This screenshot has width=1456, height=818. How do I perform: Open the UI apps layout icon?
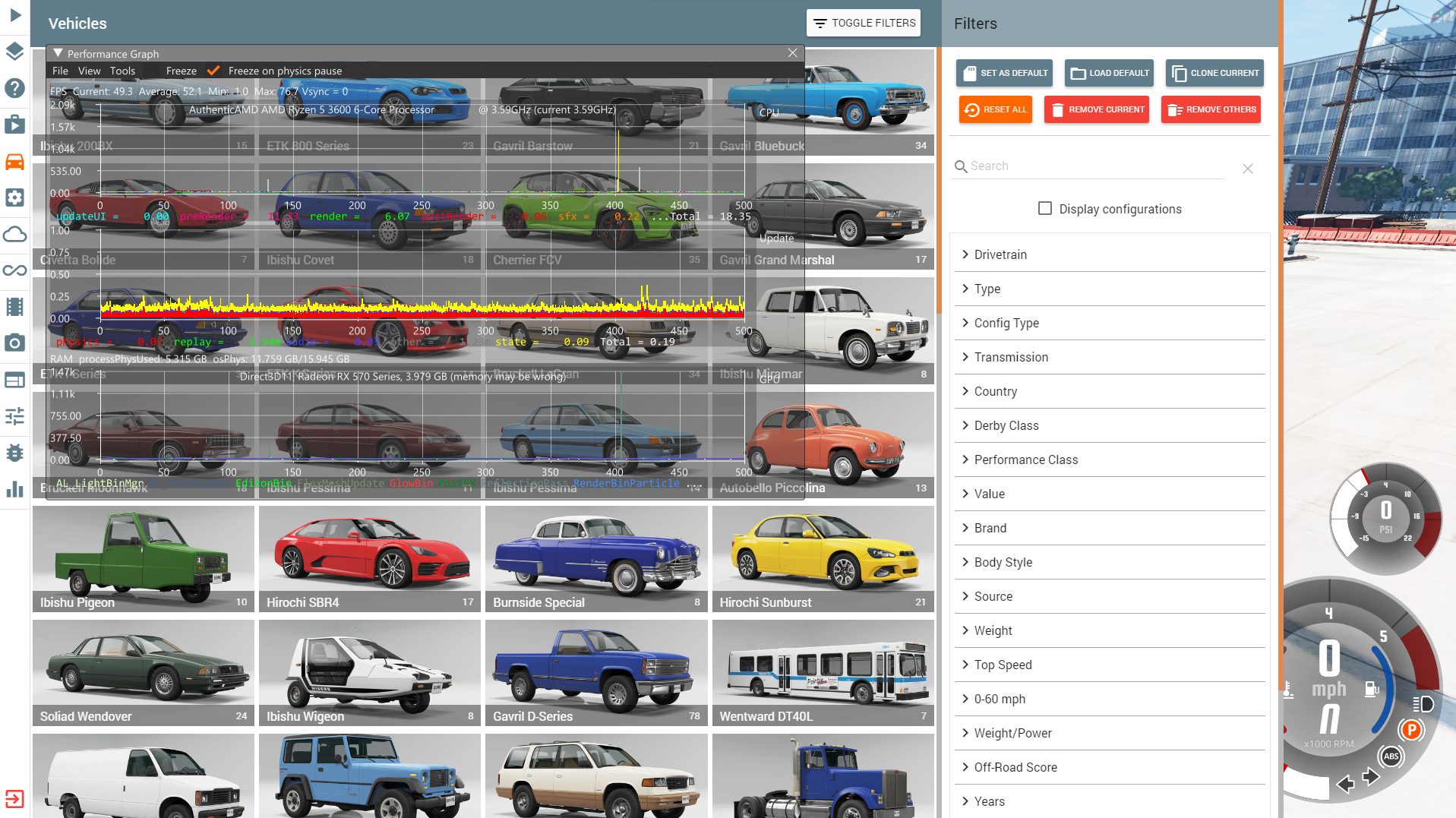tap(15, 380)
